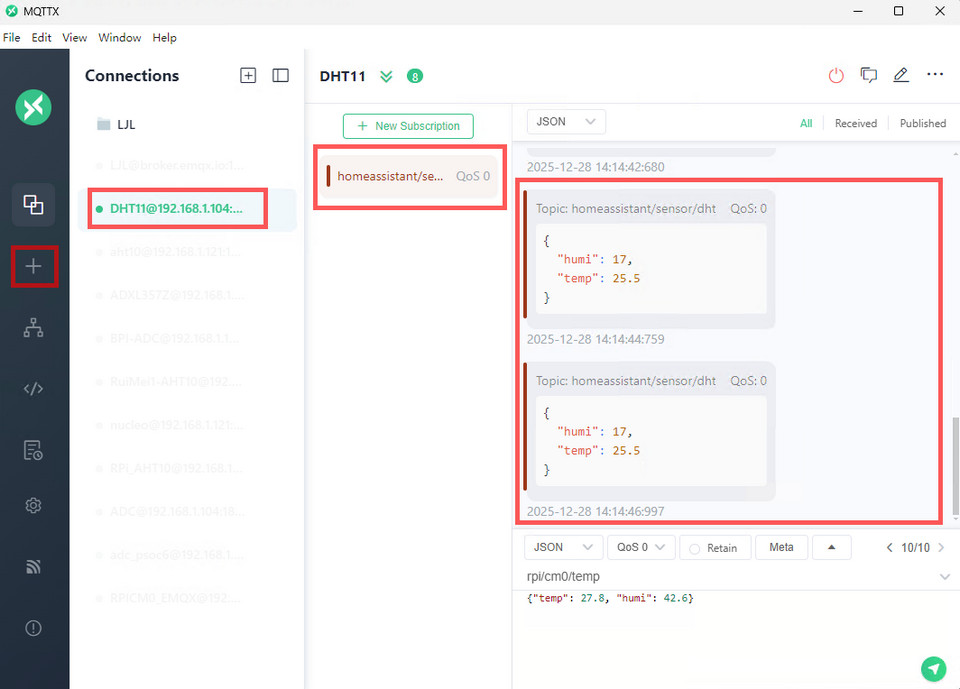Click the plus icon to create new connection
Screen dimensions: 960x689
(x=34, y=266)
